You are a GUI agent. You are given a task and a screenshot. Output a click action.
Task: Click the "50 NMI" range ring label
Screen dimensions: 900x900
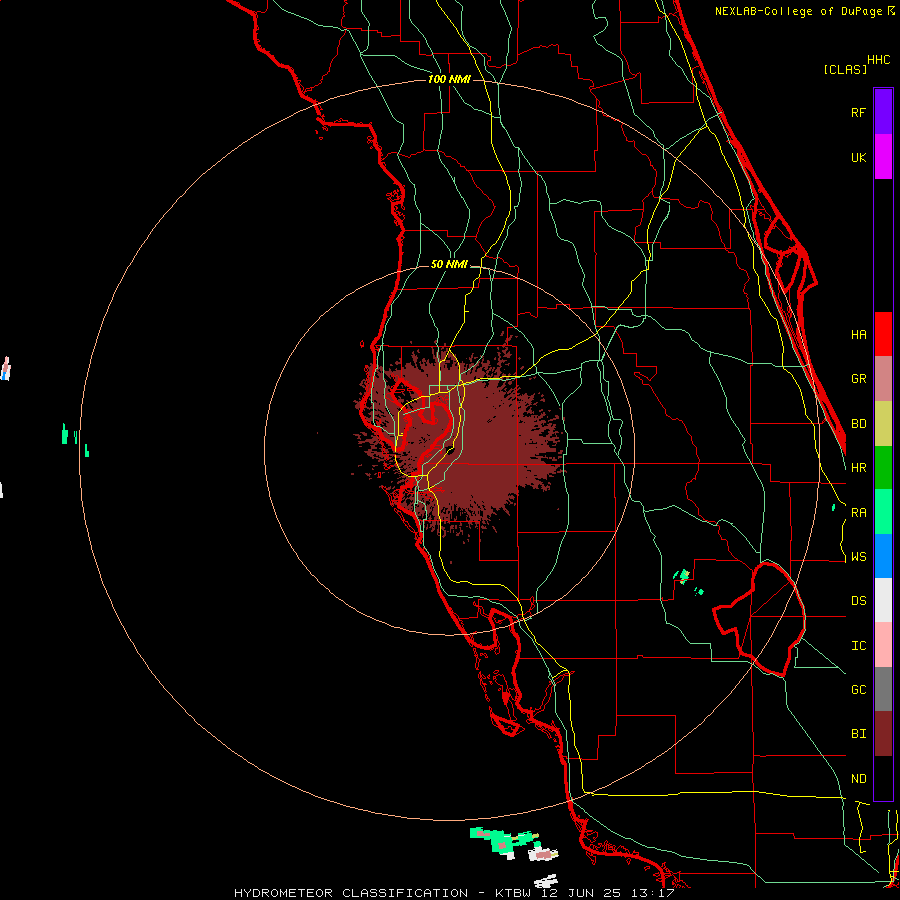point(449,264)
